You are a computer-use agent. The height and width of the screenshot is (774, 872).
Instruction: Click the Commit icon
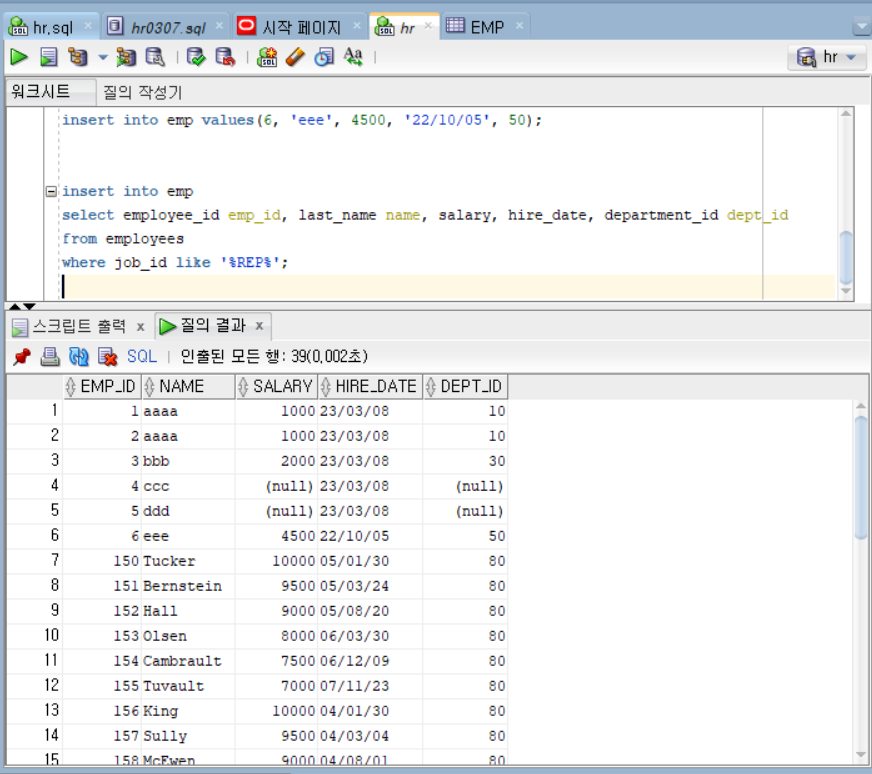(196, 57)
